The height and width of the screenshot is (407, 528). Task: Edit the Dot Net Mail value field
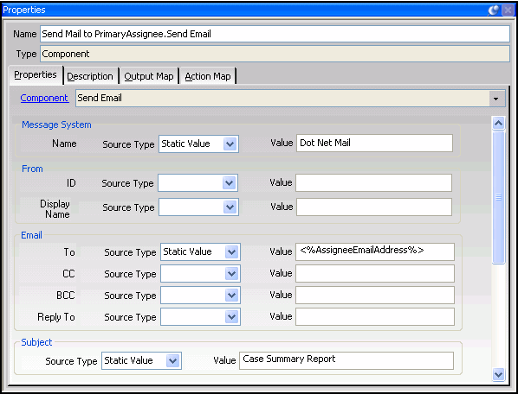[374, 143]
